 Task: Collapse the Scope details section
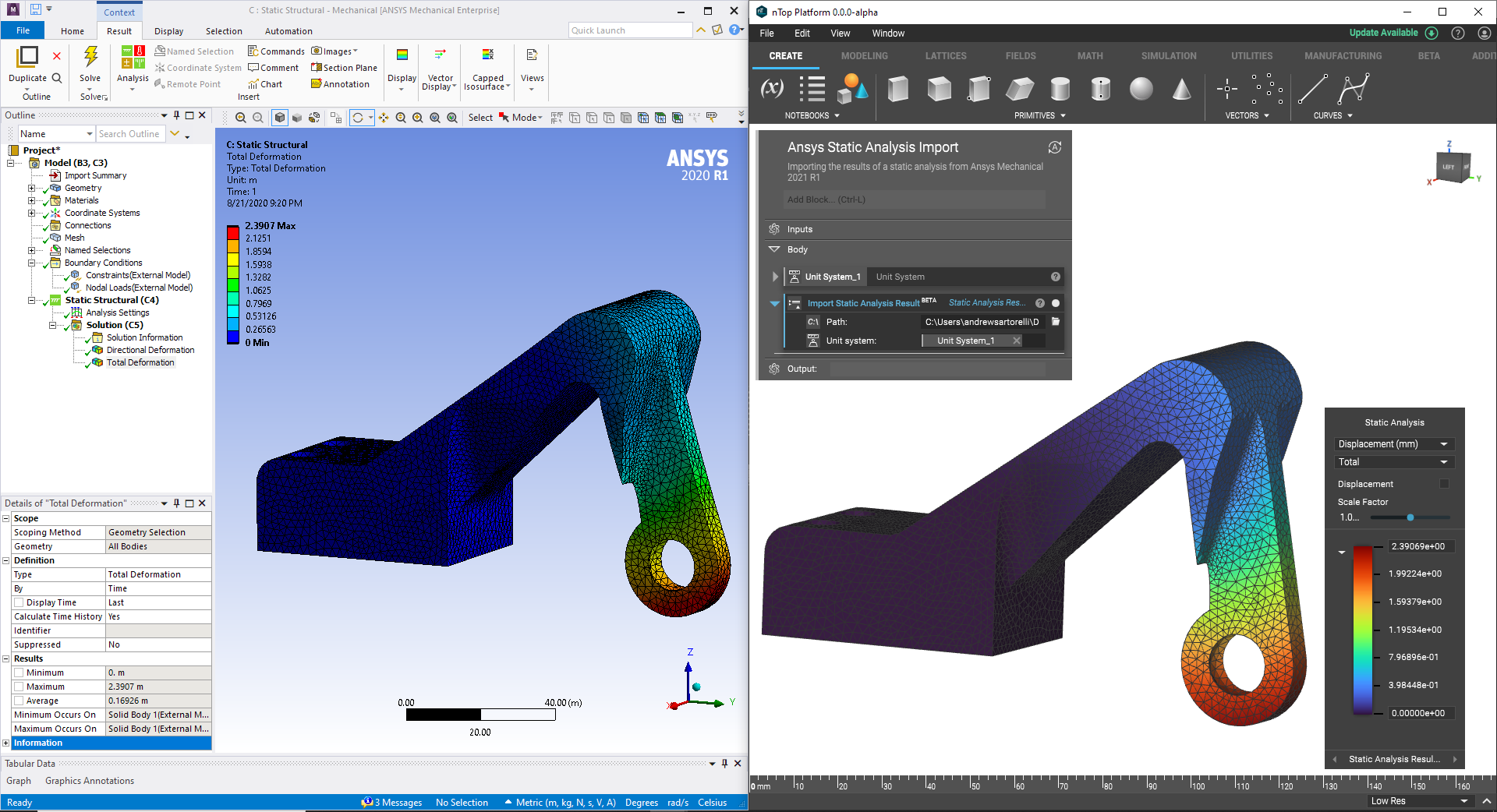click(x=6, y=518)
